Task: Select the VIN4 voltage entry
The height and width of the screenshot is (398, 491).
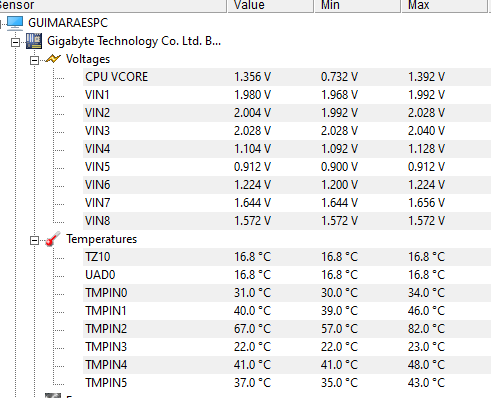Action: [x=287, y=149]
